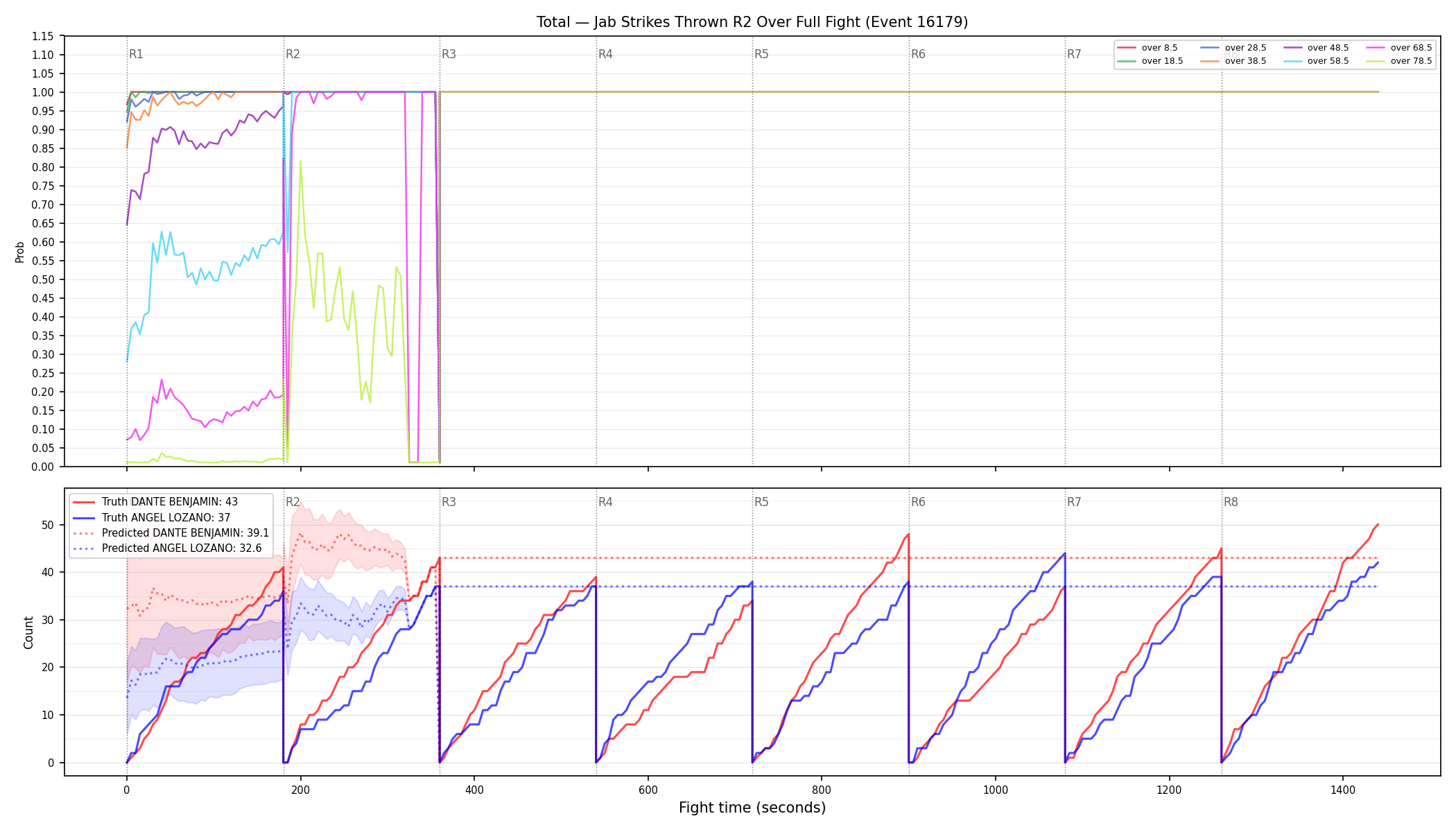The height and width of the screenshot is (832, 1456).
Task: Click the 50 tick on the Count axis
Action: pyautogui.click(x=48, y=525)
